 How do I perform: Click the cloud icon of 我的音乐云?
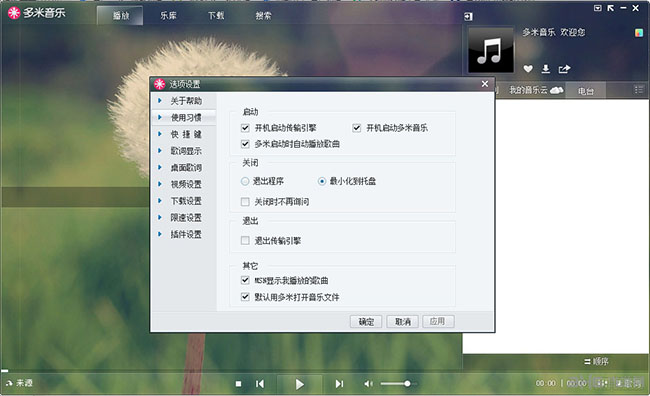556,90
